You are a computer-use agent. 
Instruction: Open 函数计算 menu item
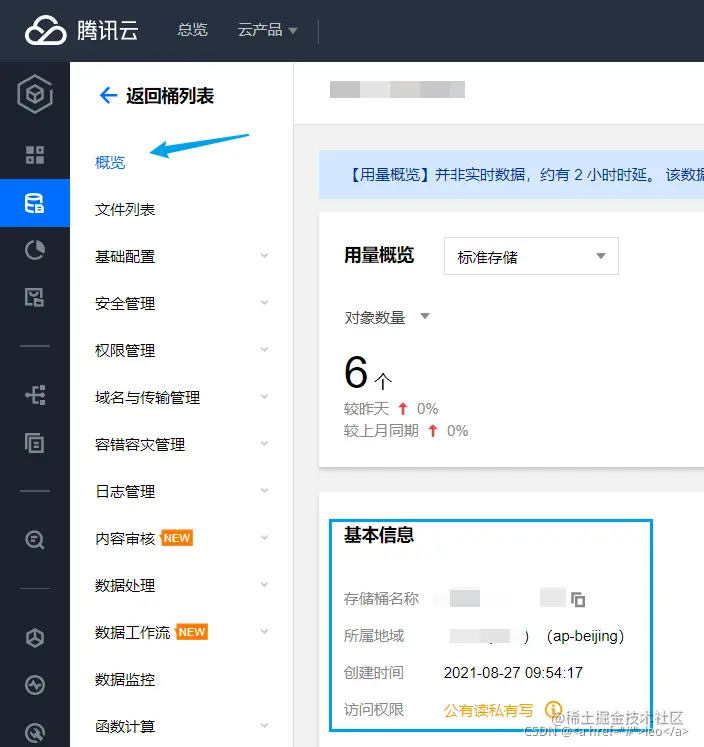pos(125,727)
